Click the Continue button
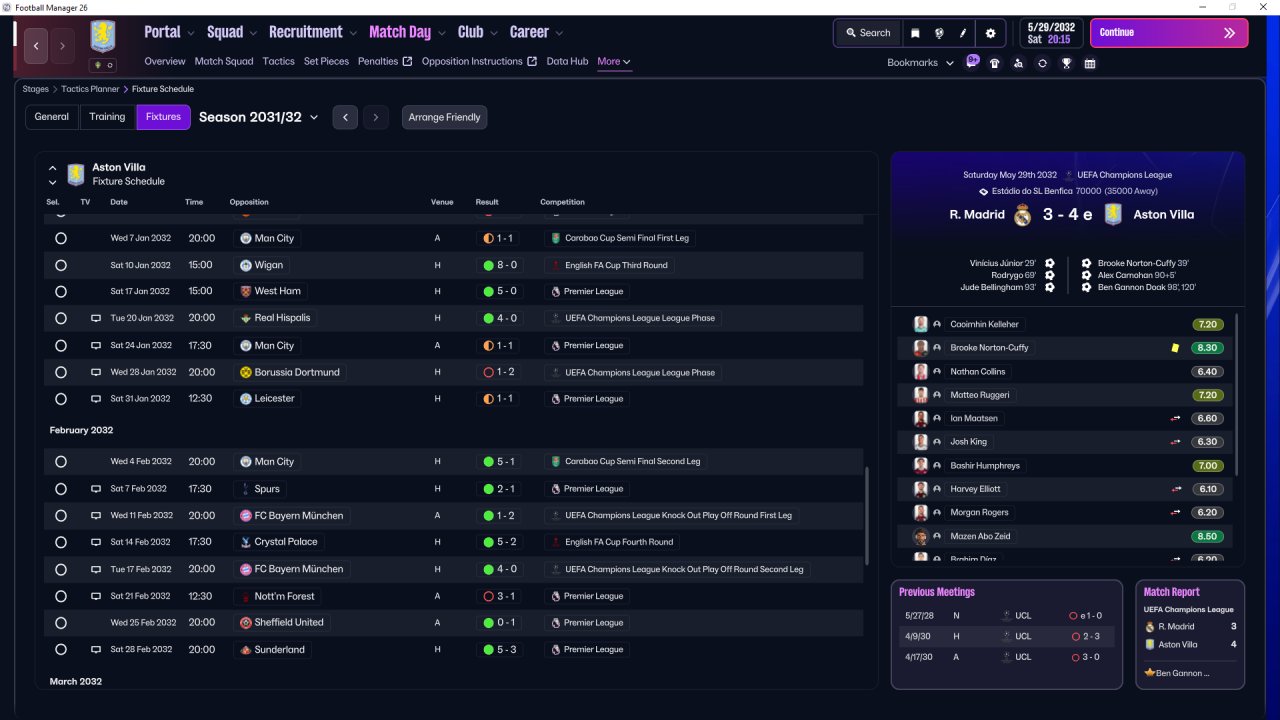Image resolution: width=1280 pixels, height=720 pixels. (1169, 33)
